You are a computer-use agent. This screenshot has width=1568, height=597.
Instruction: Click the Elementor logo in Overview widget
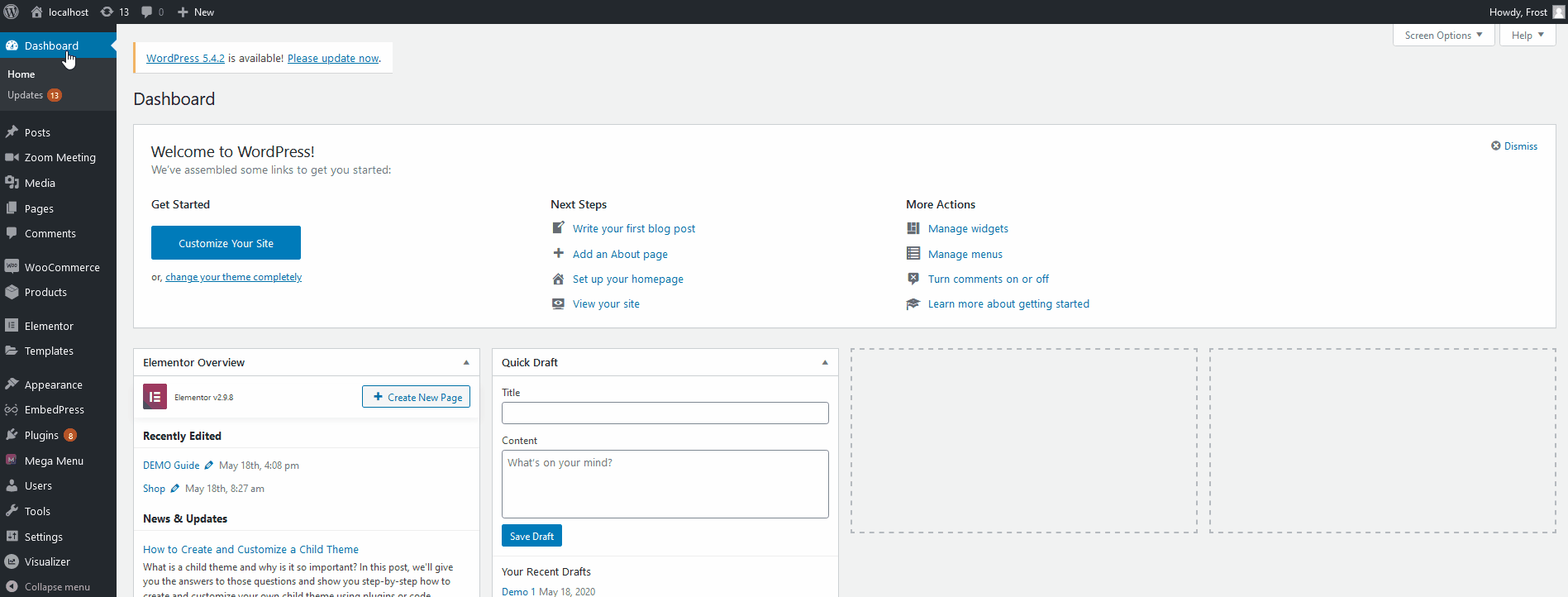coord(155,397)
